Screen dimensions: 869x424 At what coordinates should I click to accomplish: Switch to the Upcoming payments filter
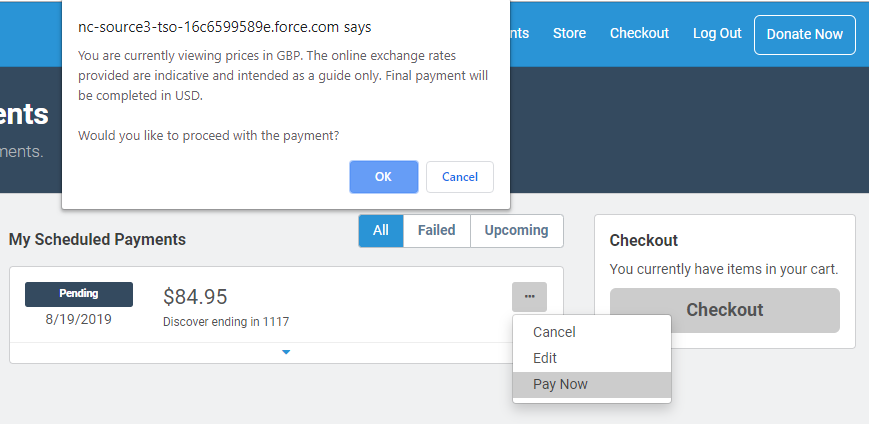516,231
